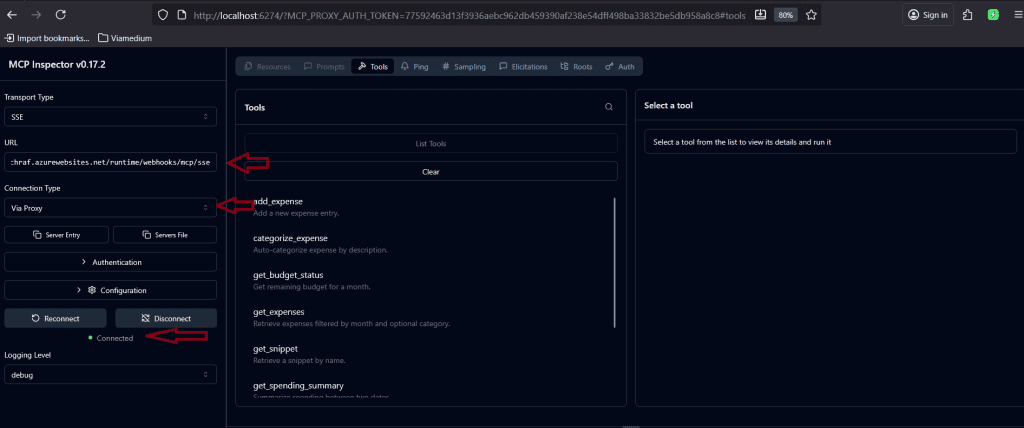Open the Logging Level dropdown
This screenshot has width=1024, height=428.
[110, 373]
